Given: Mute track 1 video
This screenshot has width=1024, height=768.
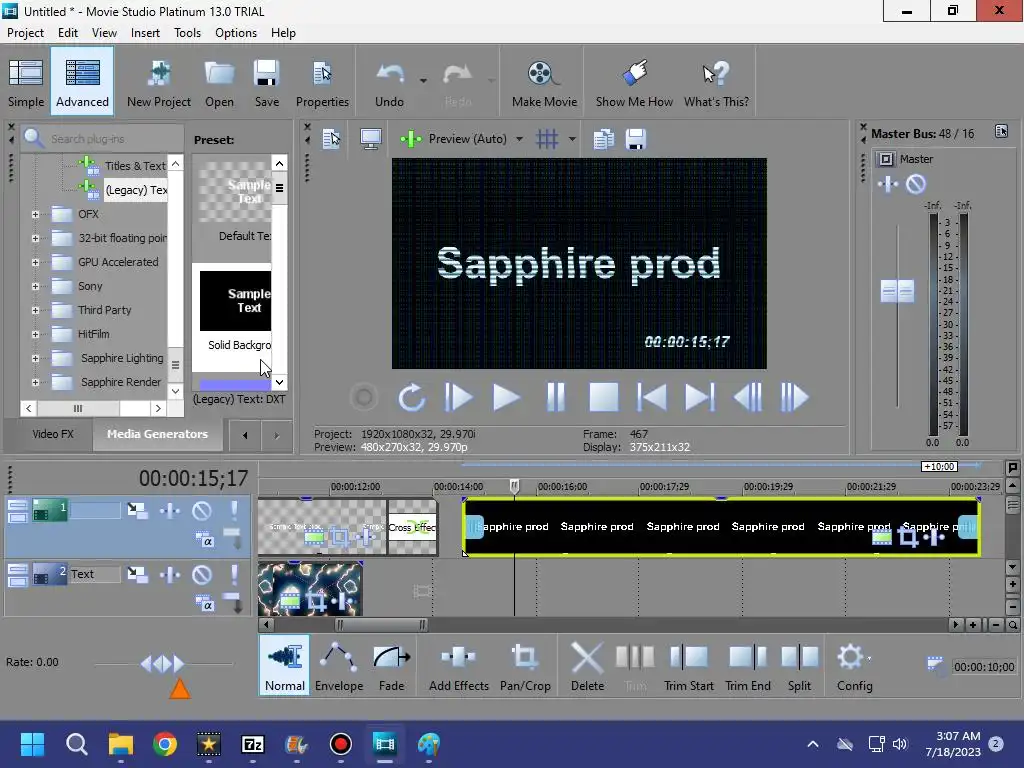Looking at the screenshot, I should 202,510.
